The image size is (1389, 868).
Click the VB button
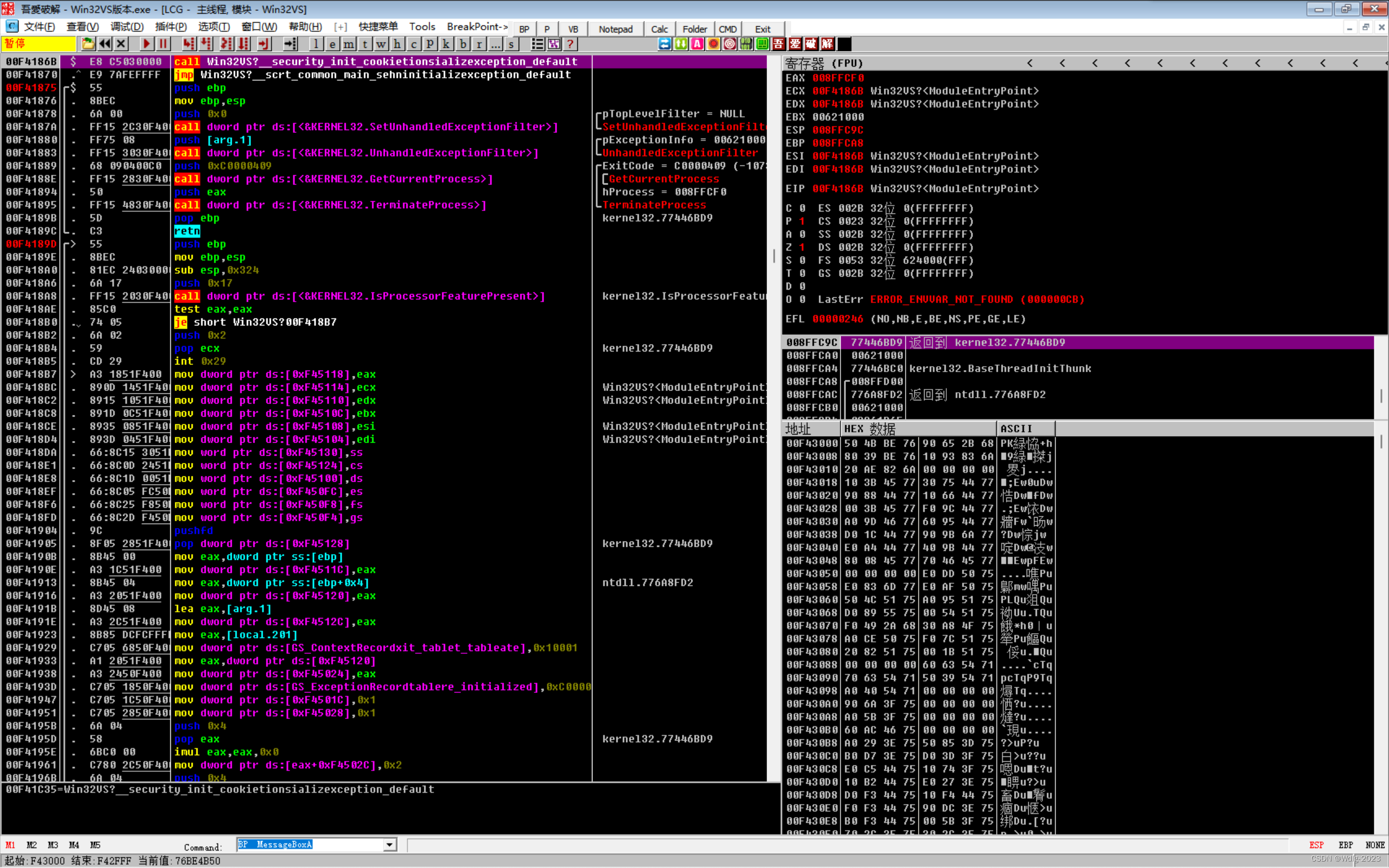coord(573,29)
